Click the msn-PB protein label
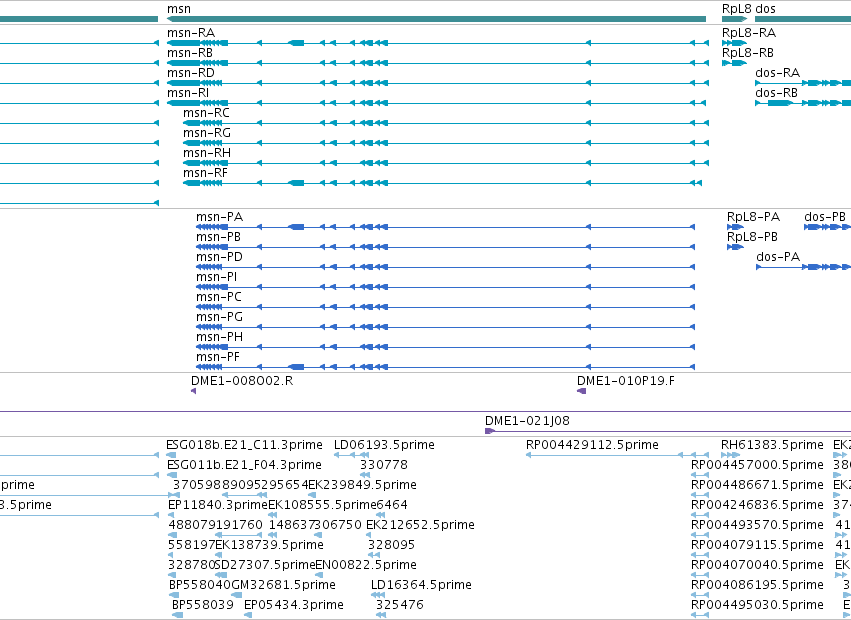This screenshot has width=851, height=620. coord(218,237)
